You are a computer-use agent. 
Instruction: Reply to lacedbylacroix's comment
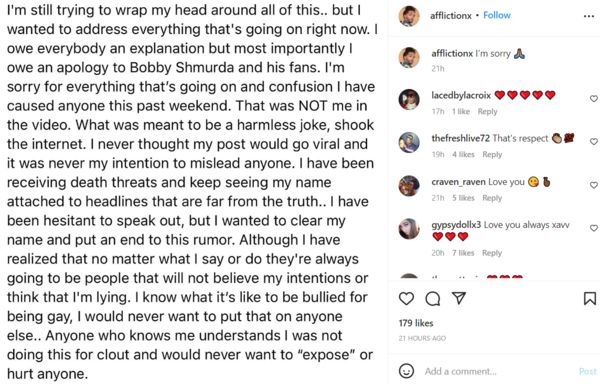pyautogui.click(x=488, y=112)
